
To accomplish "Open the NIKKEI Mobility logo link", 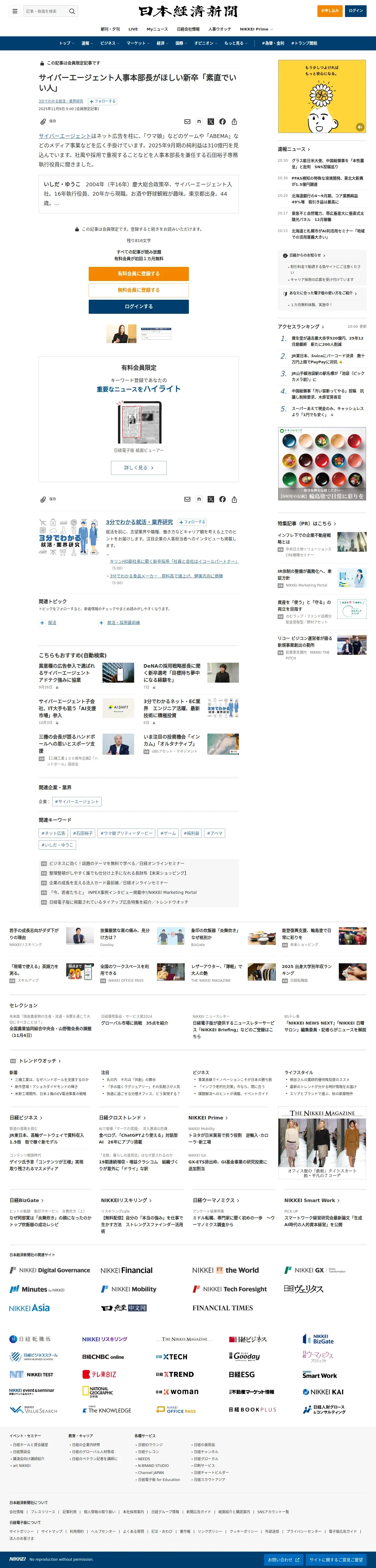I will 128,1289.
